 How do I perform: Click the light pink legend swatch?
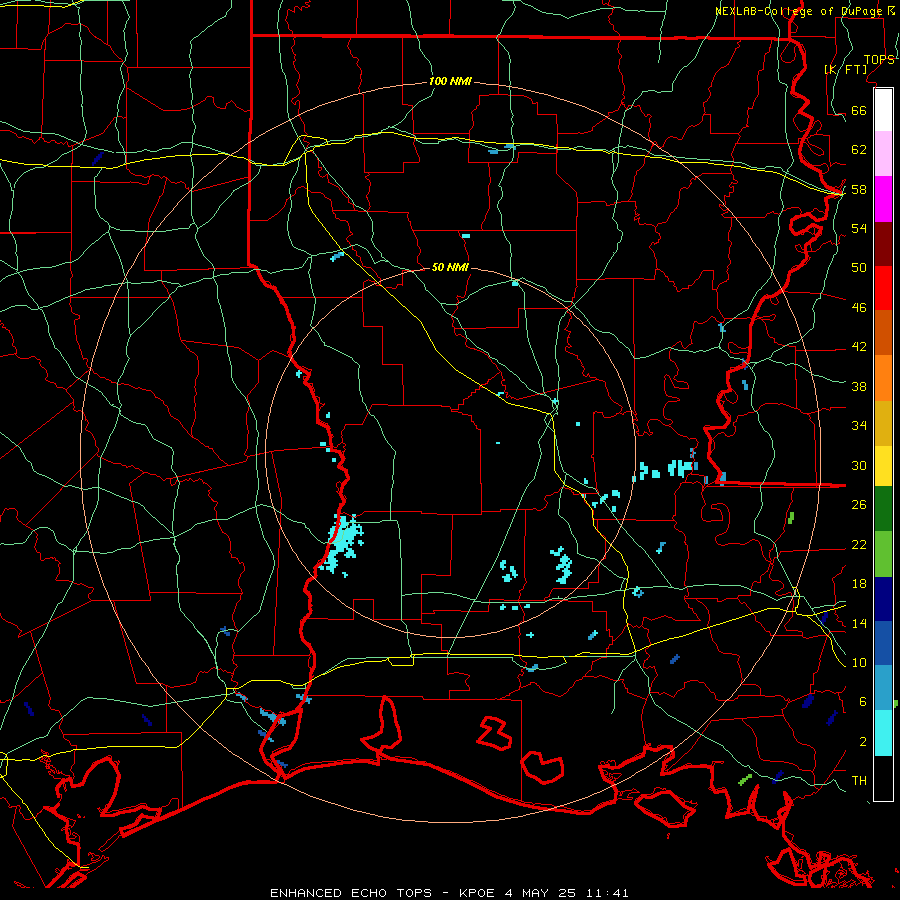[x=883, y=153]
